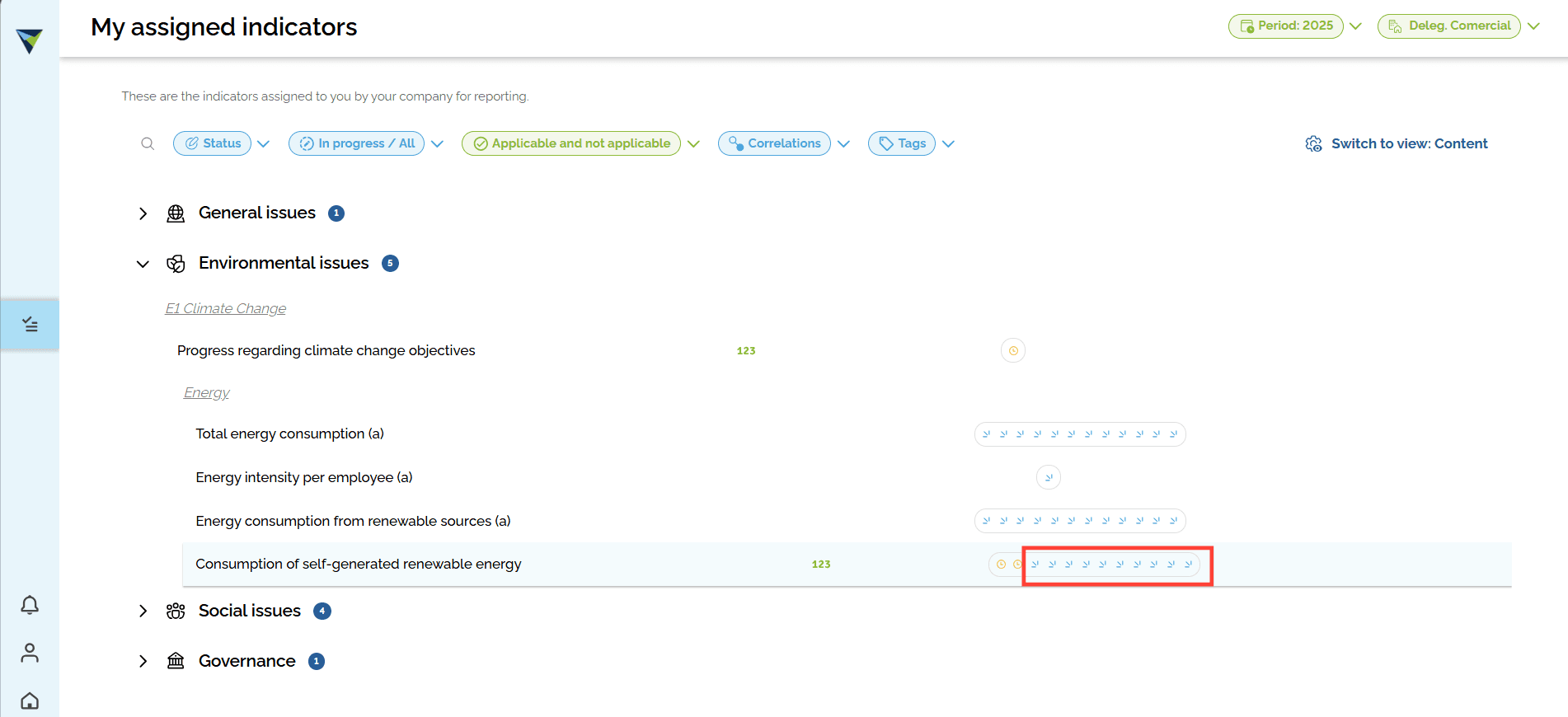The height and width of the screenshot is (717, 1568).
Task: Switch to view: Content
Action: click(1410, 143)
